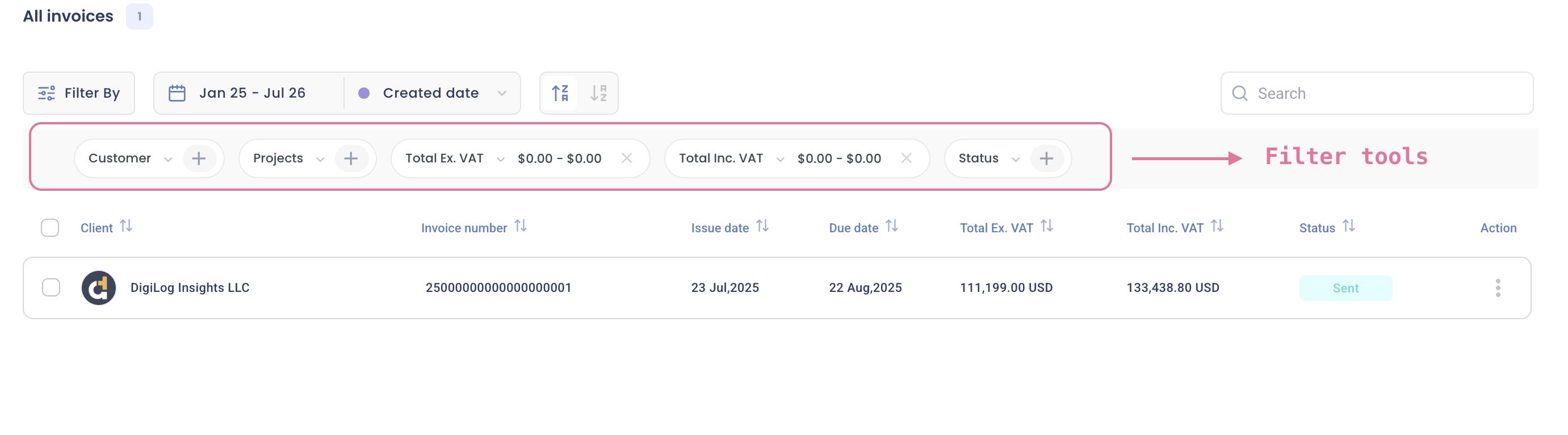Viewport: 1568px width, 435px height.
Task: Select the DigiLog Insights LLC invoice checkbox
Action: click(x=51, y=287)
